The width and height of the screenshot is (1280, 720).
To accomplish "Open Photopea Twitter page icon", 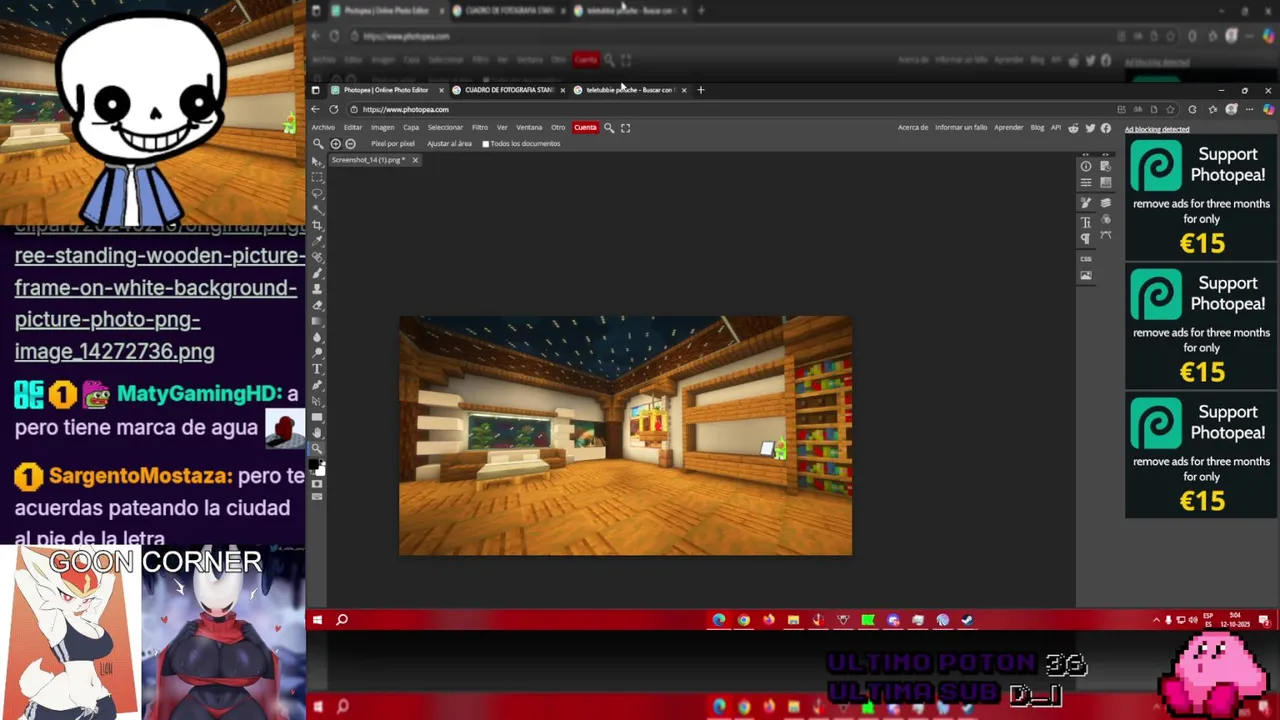I will click(x=1090, y=127).
